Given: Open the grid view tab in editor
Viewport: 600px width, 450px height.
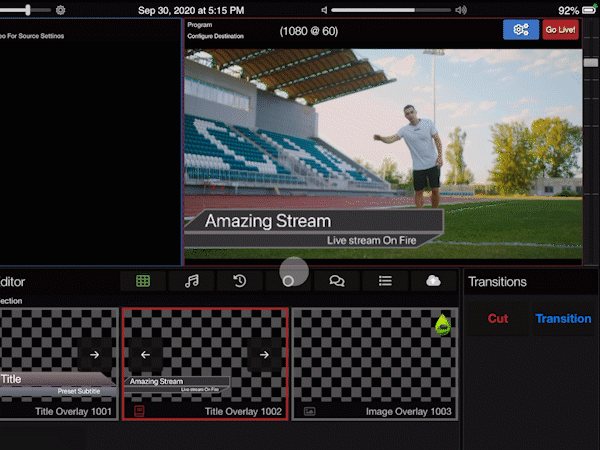Looking at the screenshot, I should [143, 281].
